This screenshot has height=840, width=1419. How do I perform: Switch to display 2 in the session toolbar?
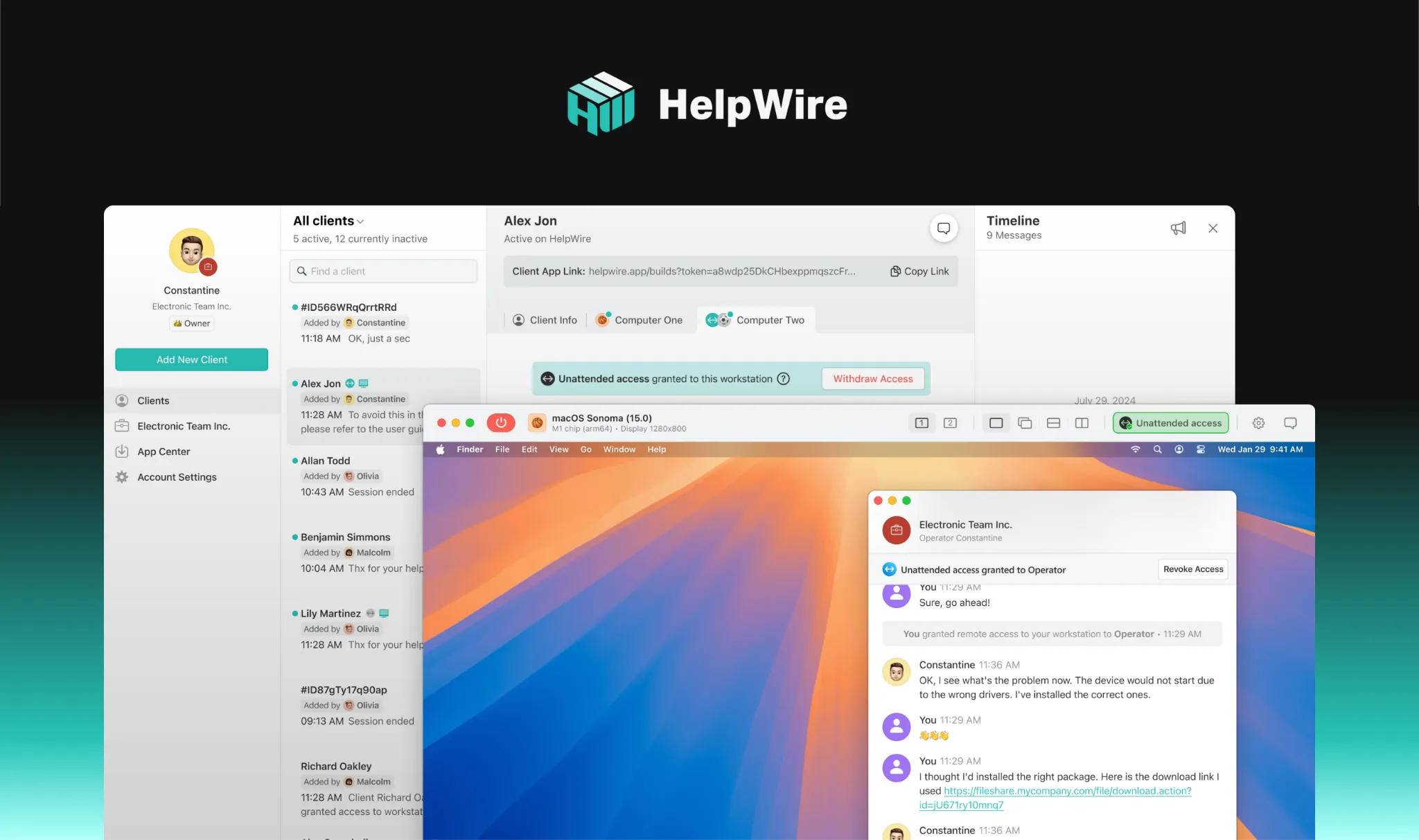click(951, 422)
